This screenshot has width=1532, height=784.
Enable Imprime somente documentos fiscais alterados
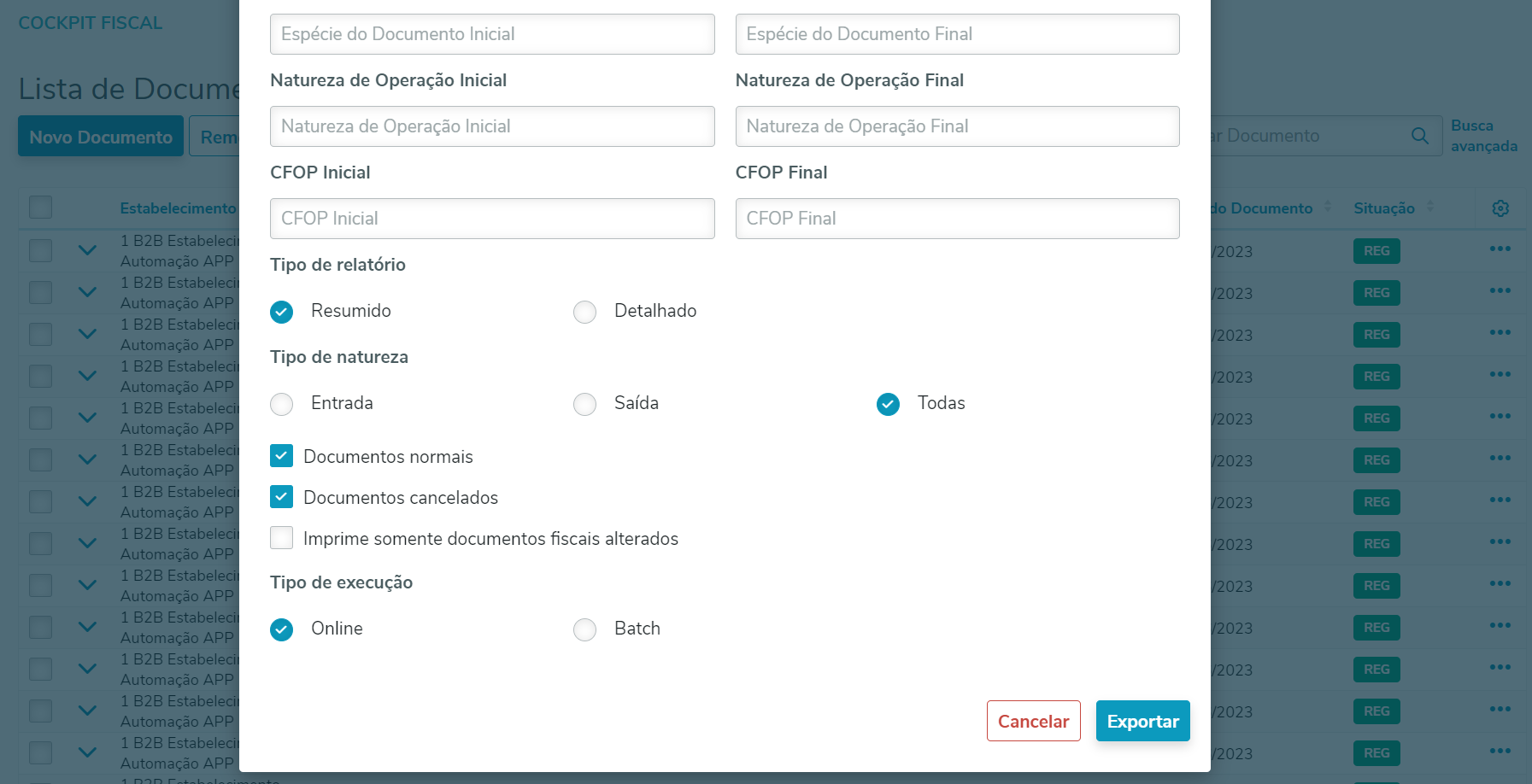(x=282, y=538)
